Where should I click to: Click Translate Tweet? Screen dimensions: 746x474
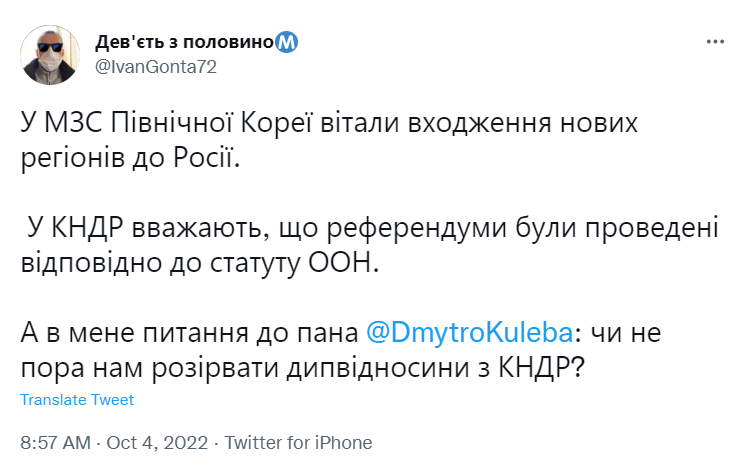tap(77, 400)
